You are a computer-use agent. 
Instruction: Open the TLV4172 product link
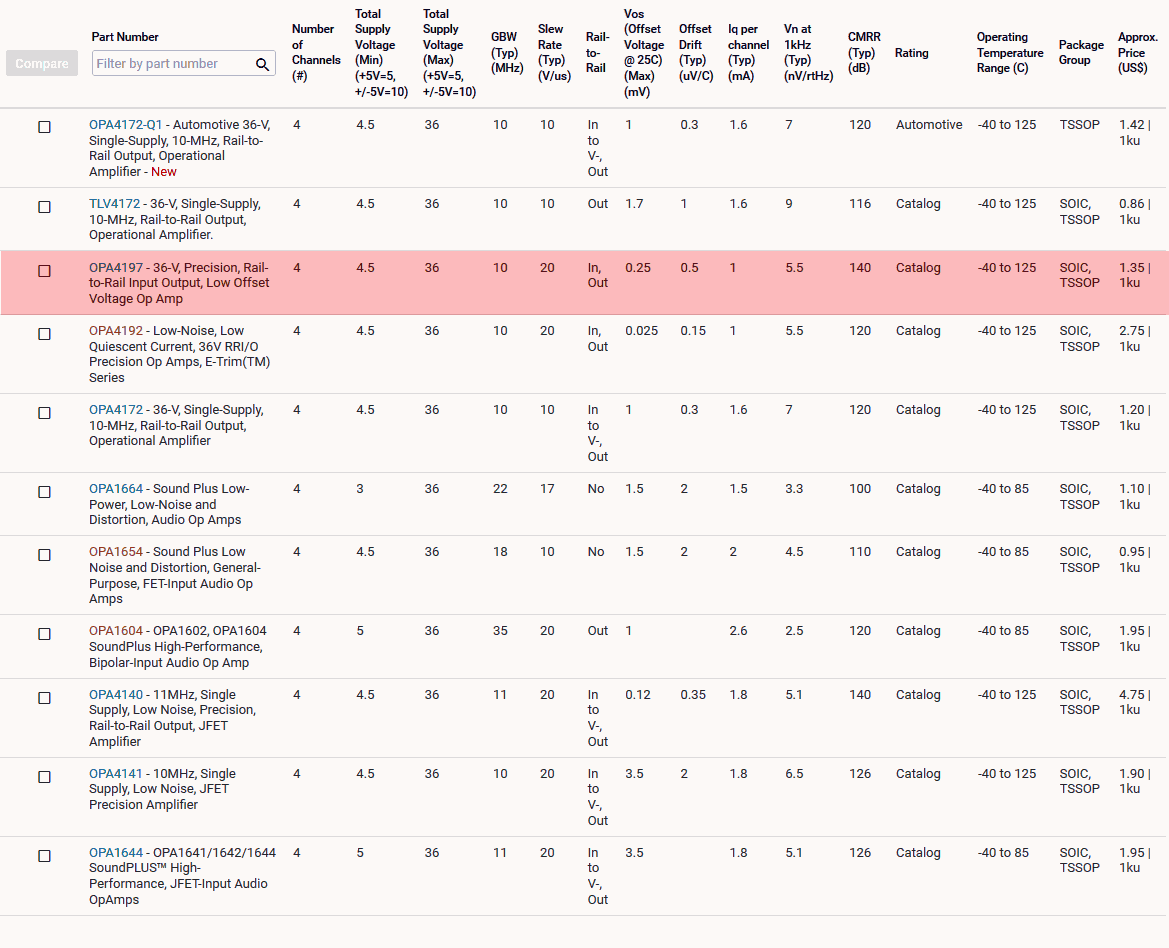(115, 204)
